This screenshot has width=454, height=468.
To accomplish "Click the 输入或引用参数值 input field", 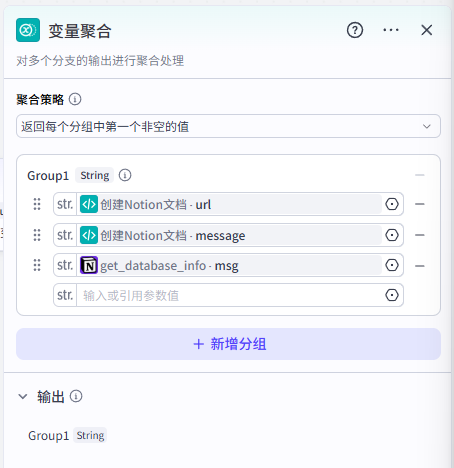I will pyautogui.click(x=230, y=295).
